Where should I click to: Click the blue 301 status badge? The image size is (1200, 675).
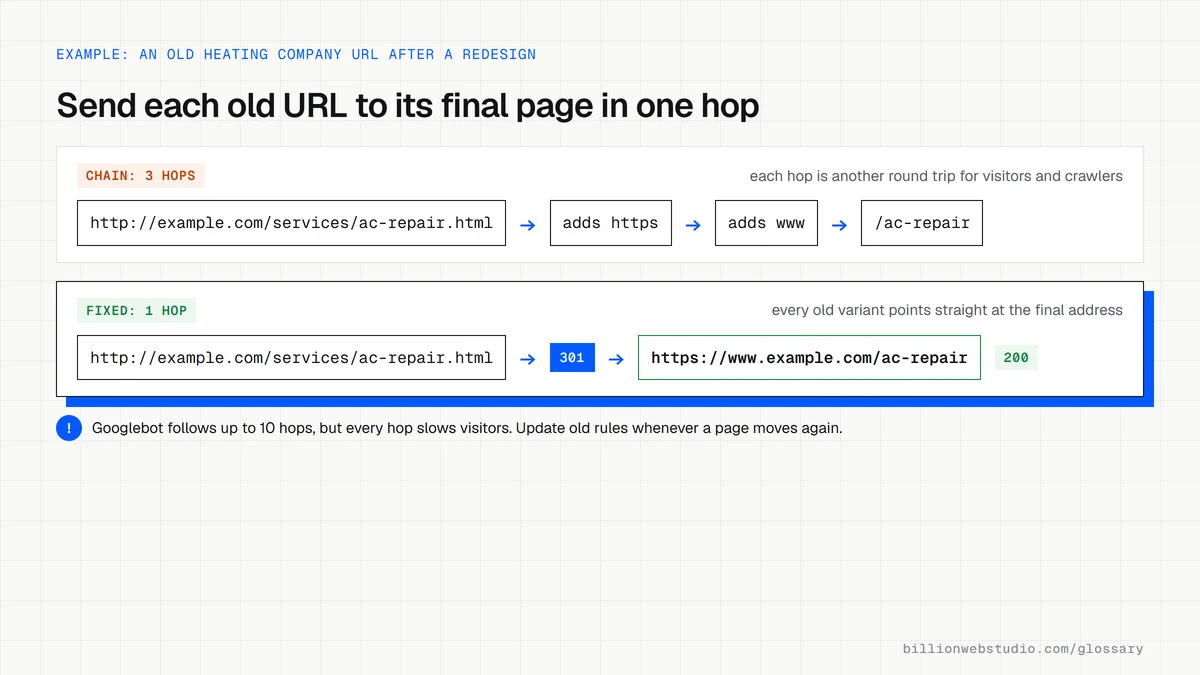572,358
